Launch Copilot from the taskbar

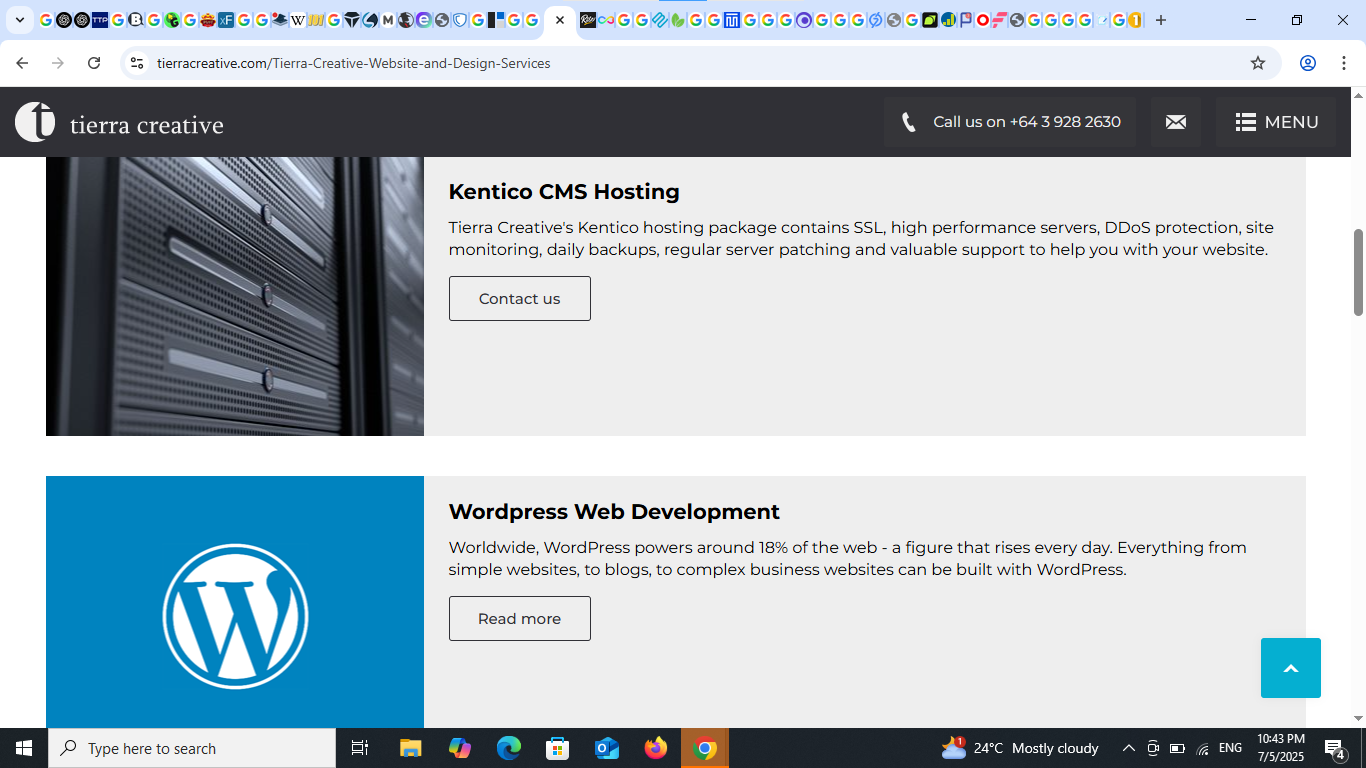(x=460, y=748)
